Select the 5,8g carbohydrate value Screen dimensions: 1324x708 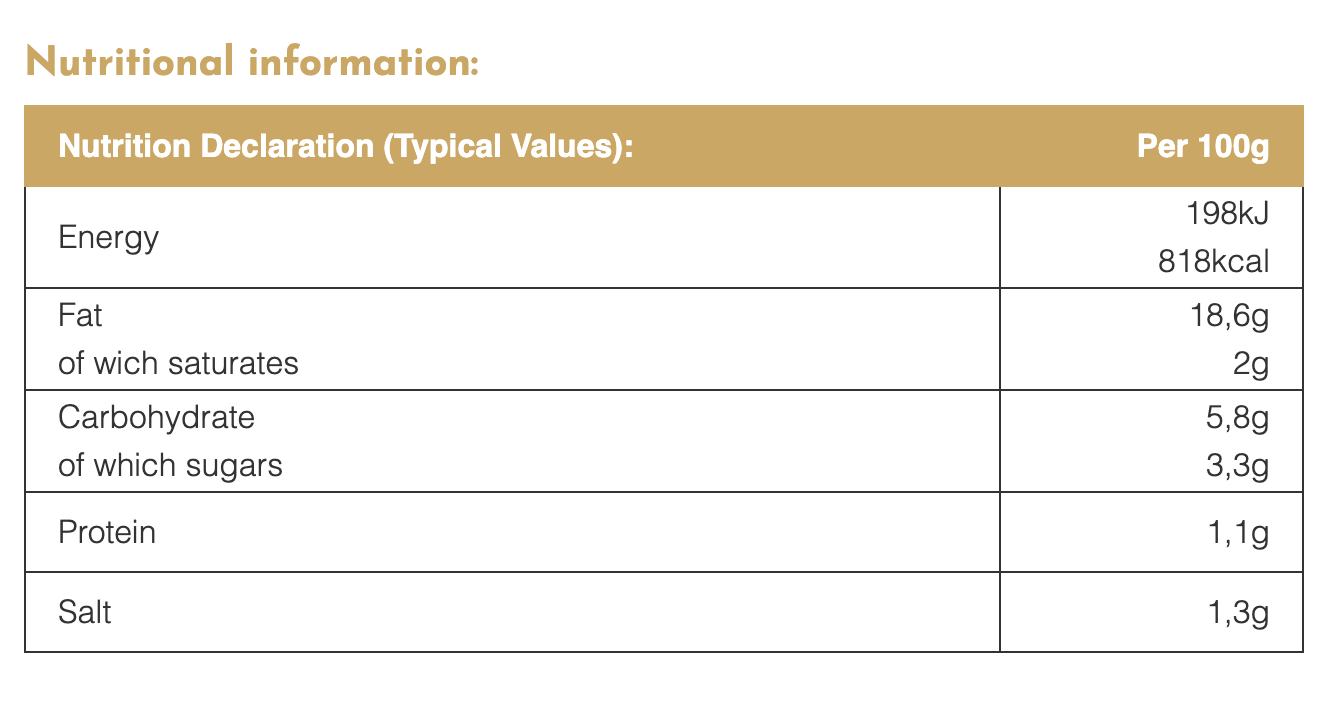(x=1237, y=416)
